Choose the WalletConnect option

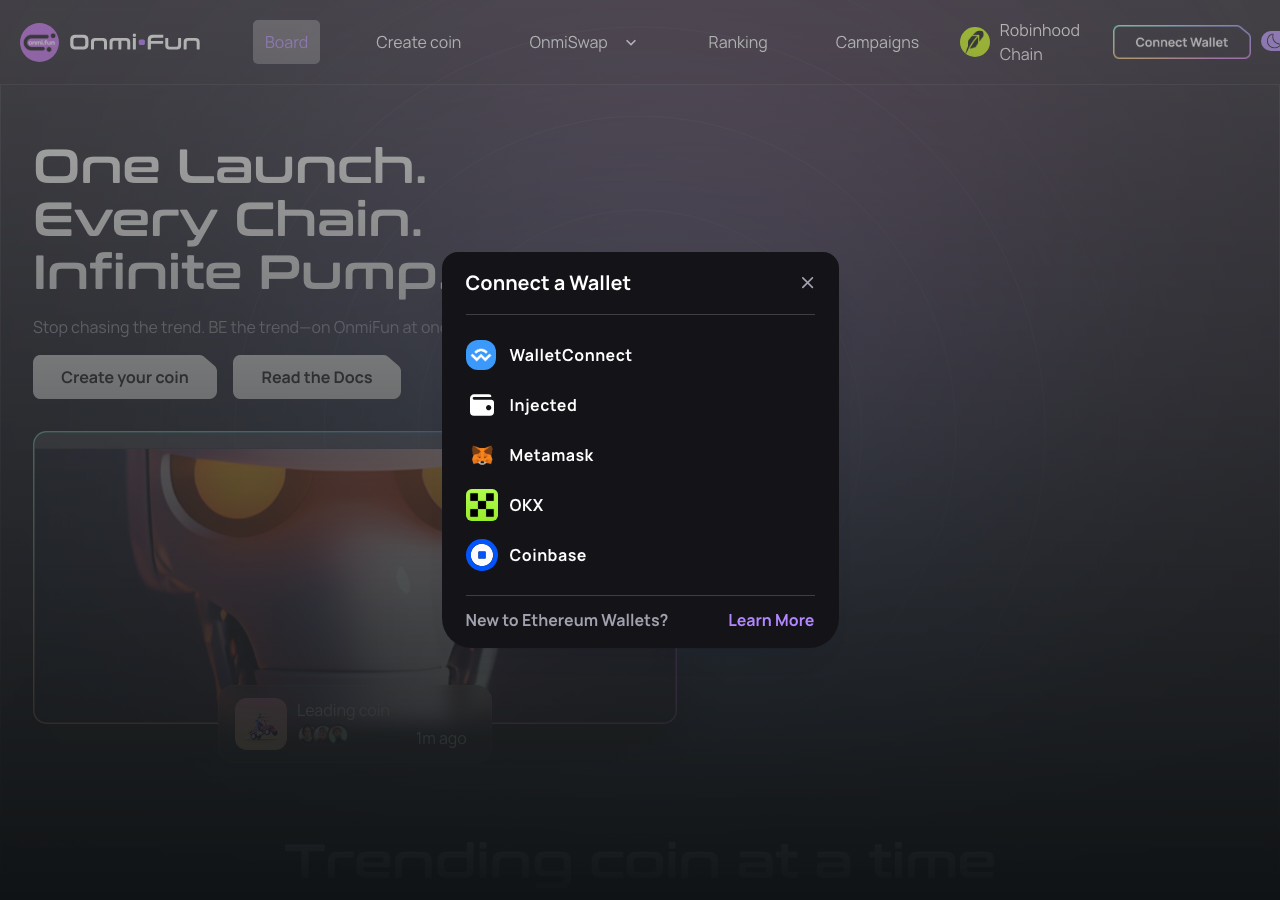coord(640,355)
